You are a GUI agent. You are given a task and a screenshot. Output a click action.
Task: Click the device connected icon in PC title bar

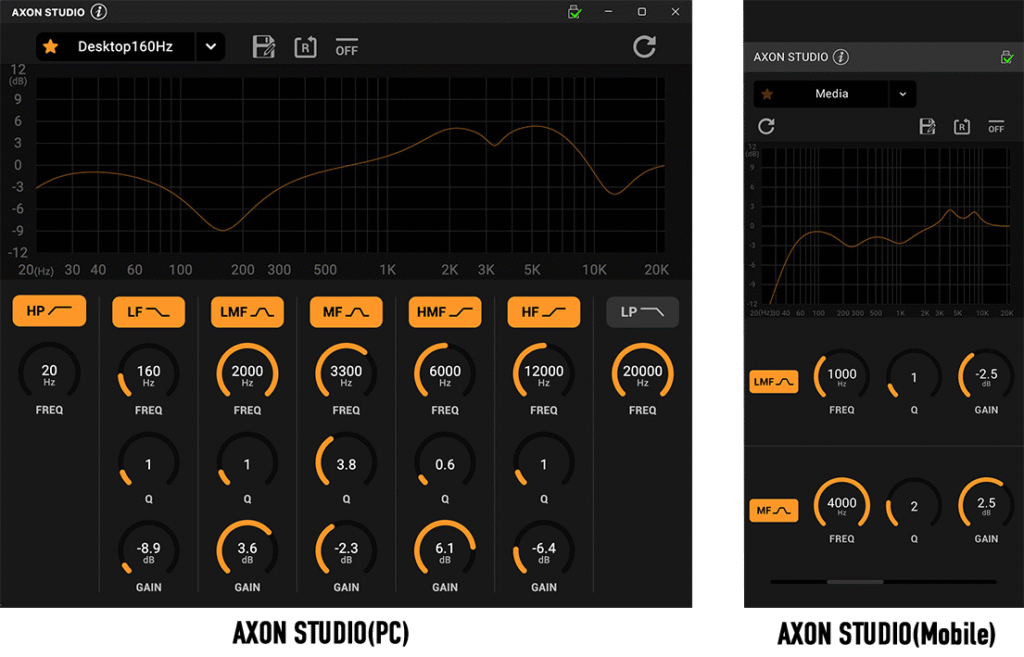[574, 12]
